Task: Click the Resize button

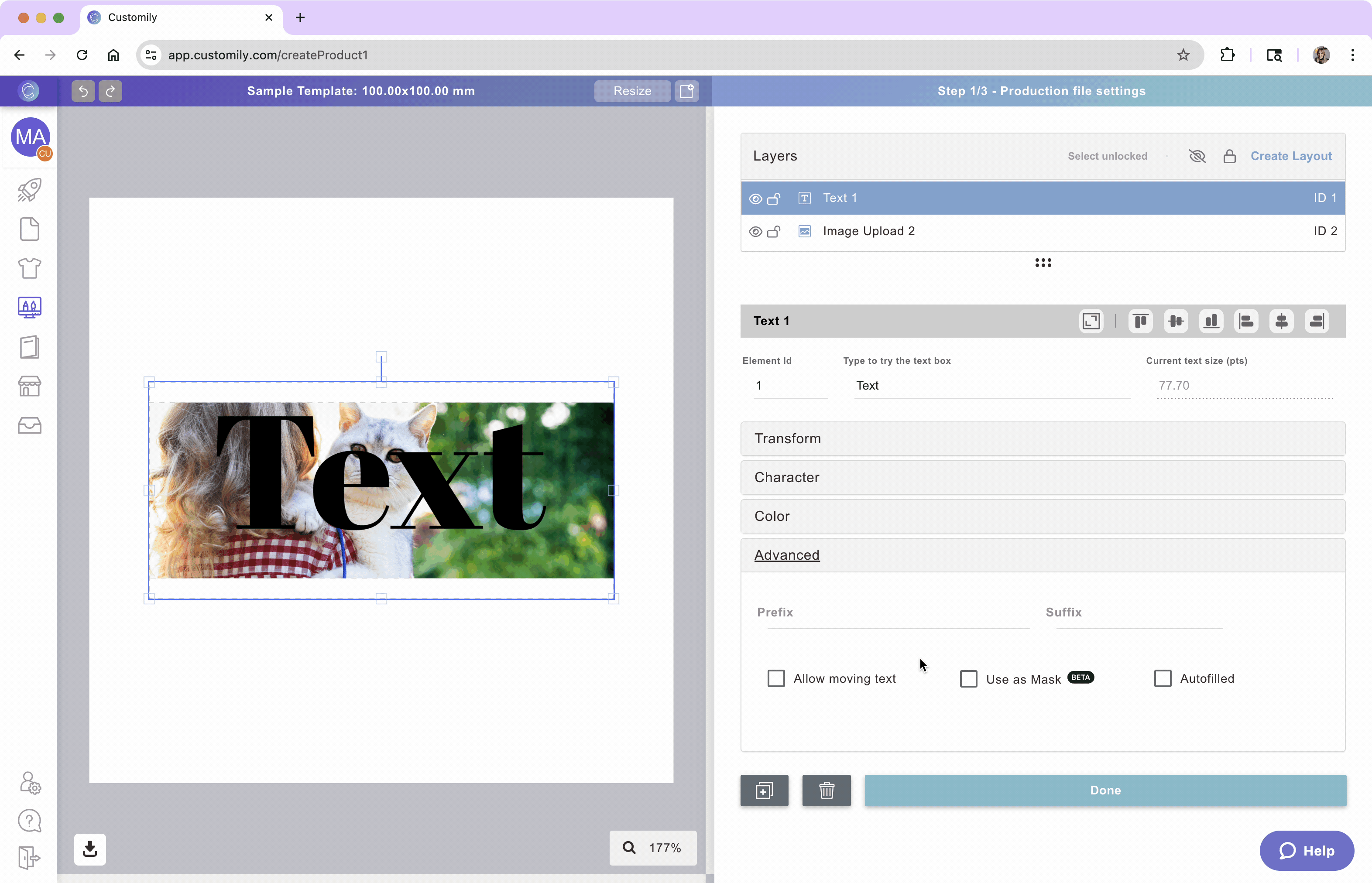Action: pyautogui.click(x=632, y=91)
